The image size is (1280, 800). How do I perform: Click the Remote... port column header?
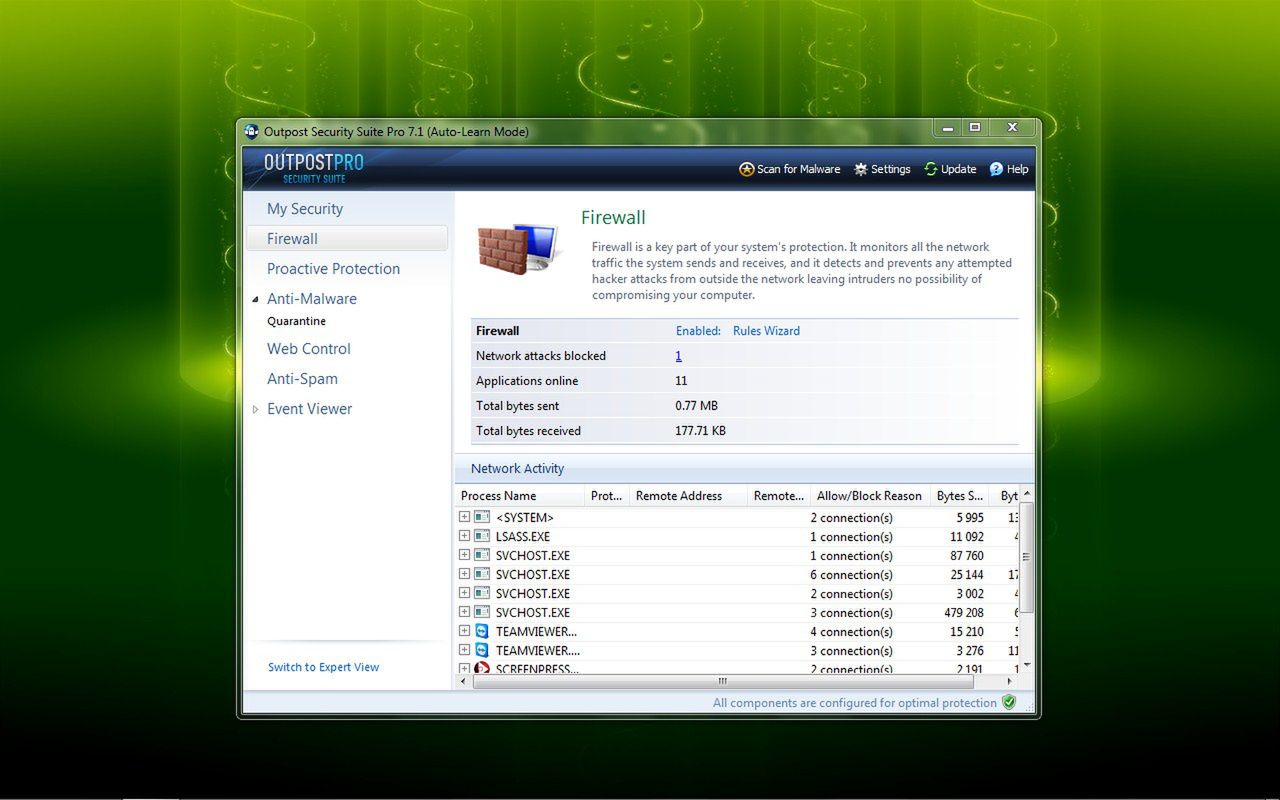pos(779,495)
